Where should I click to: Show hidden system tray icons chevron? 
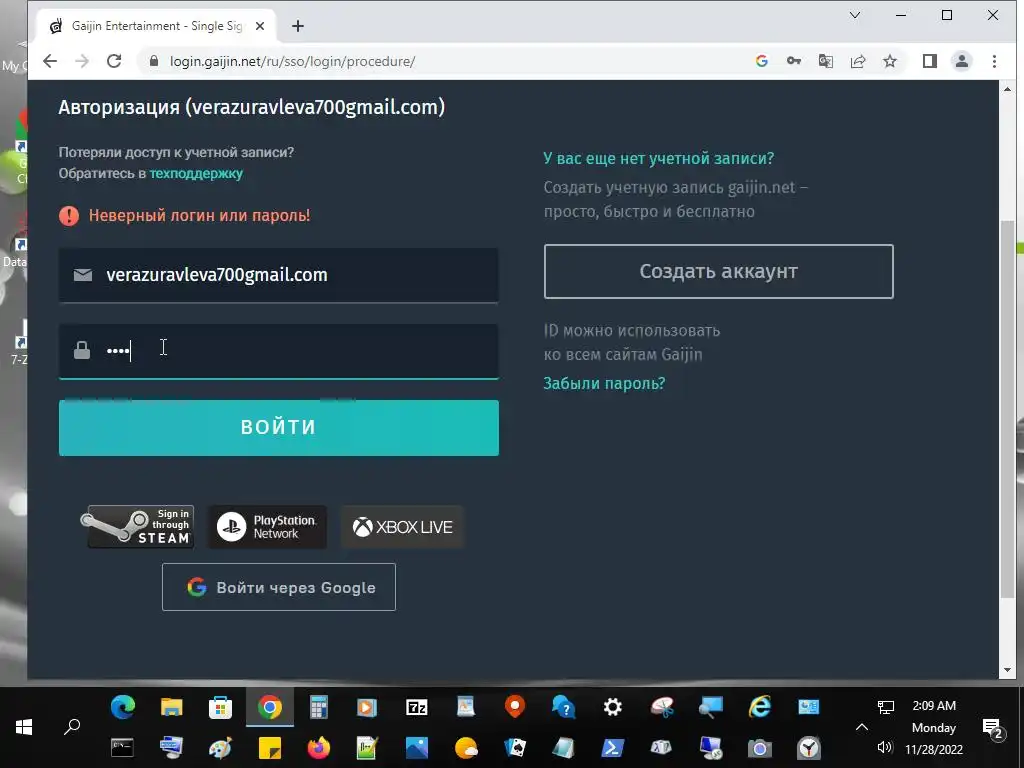coord(861,727)
